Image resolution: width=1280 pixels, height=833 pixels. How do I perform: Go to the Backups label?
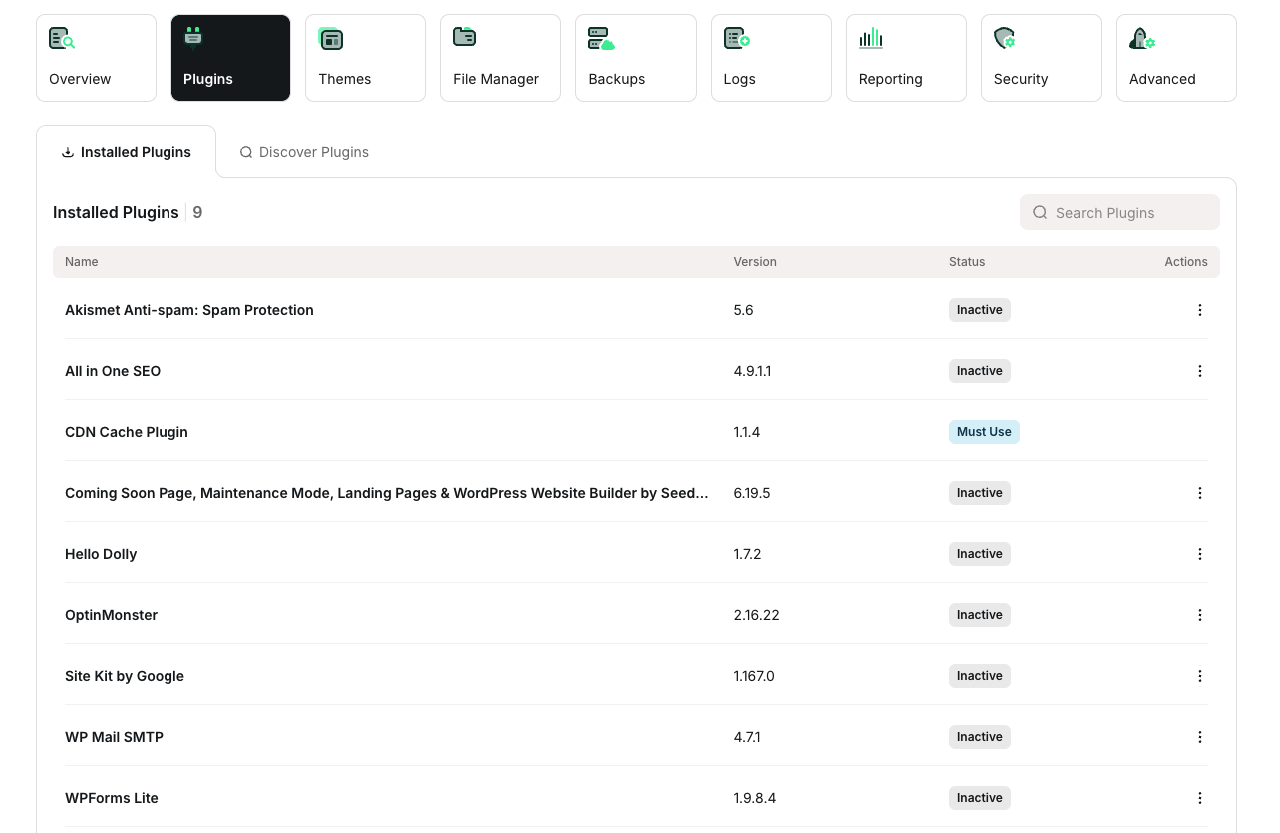click(617, 79)
